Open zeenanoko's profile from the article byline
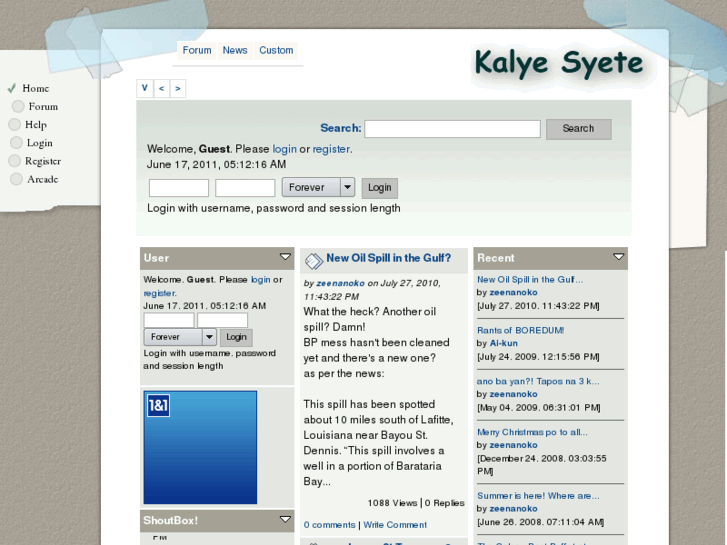The image size is (727, 545). click(340, 283)
